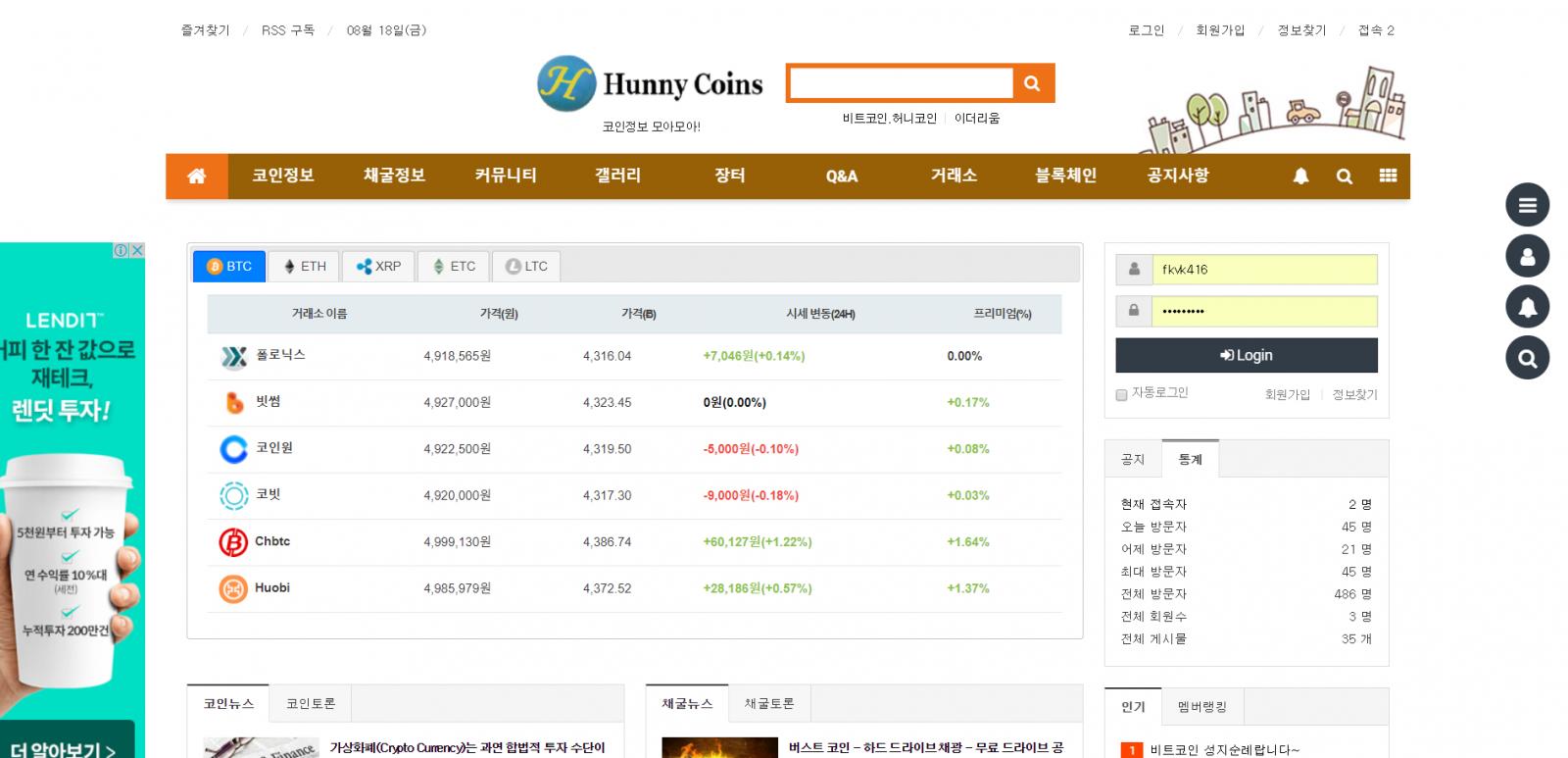Click the home icon in navigation bar
This screenshot has width=1568, height=758.
pyautogui.click(x=197, y=177)
